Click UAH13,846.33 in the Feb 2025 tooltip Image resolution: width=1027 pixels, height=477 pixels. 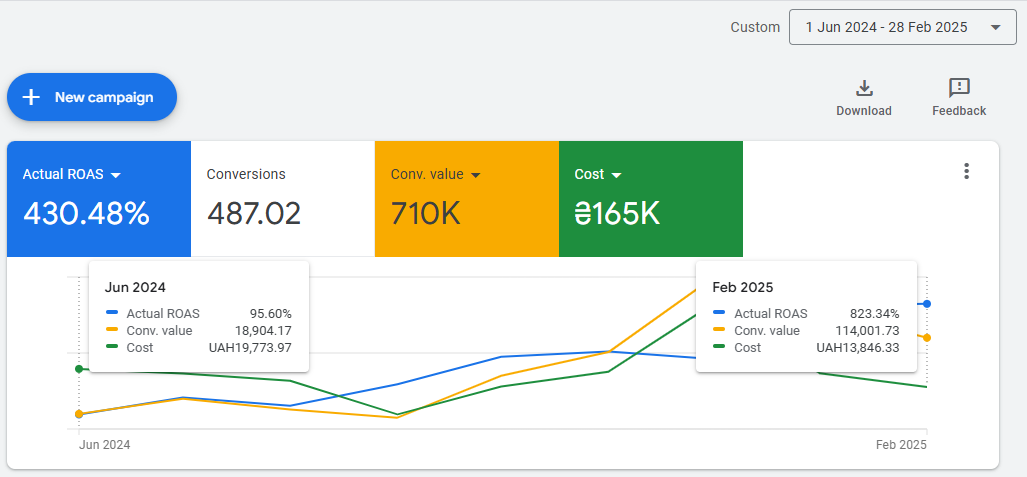click(858, 348)
